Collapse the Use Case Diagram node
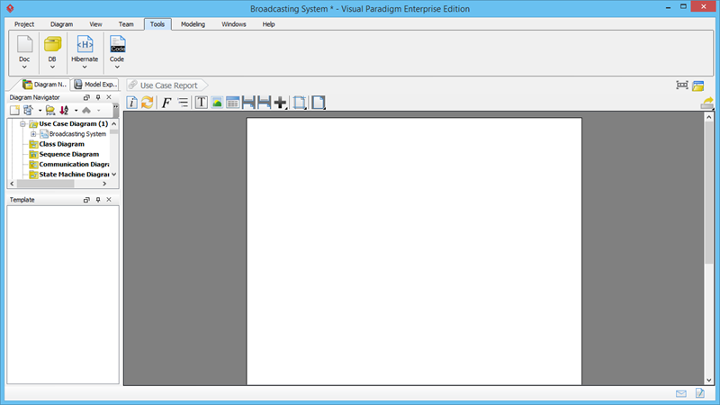720x405 pixels. pyautogui.click(x=22, y=124)
